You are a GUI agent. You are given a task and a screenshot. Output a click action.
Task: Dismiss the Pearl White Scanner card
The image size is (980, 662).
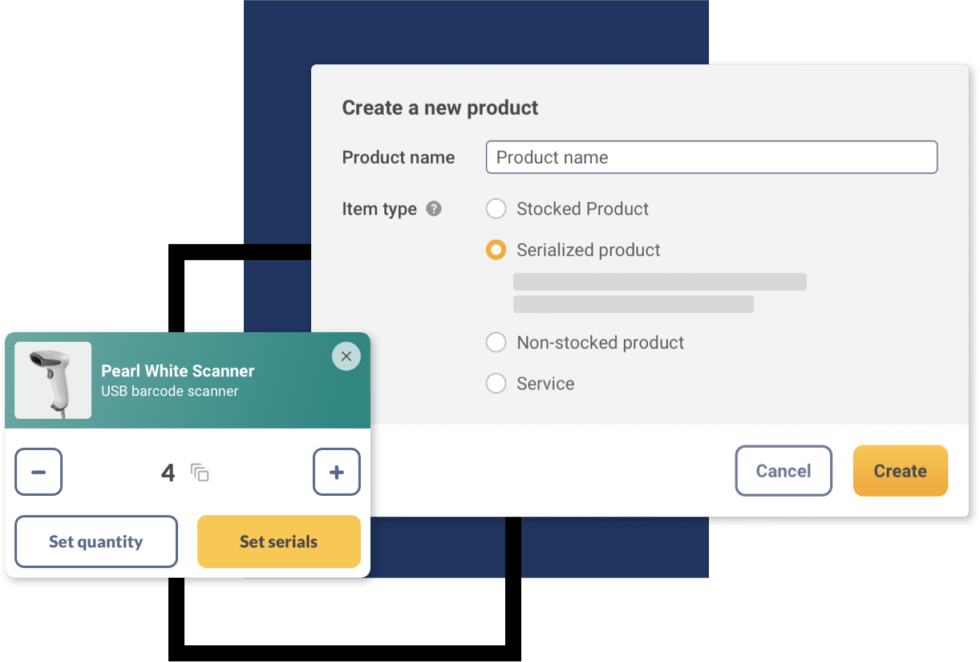click(346, 356)
